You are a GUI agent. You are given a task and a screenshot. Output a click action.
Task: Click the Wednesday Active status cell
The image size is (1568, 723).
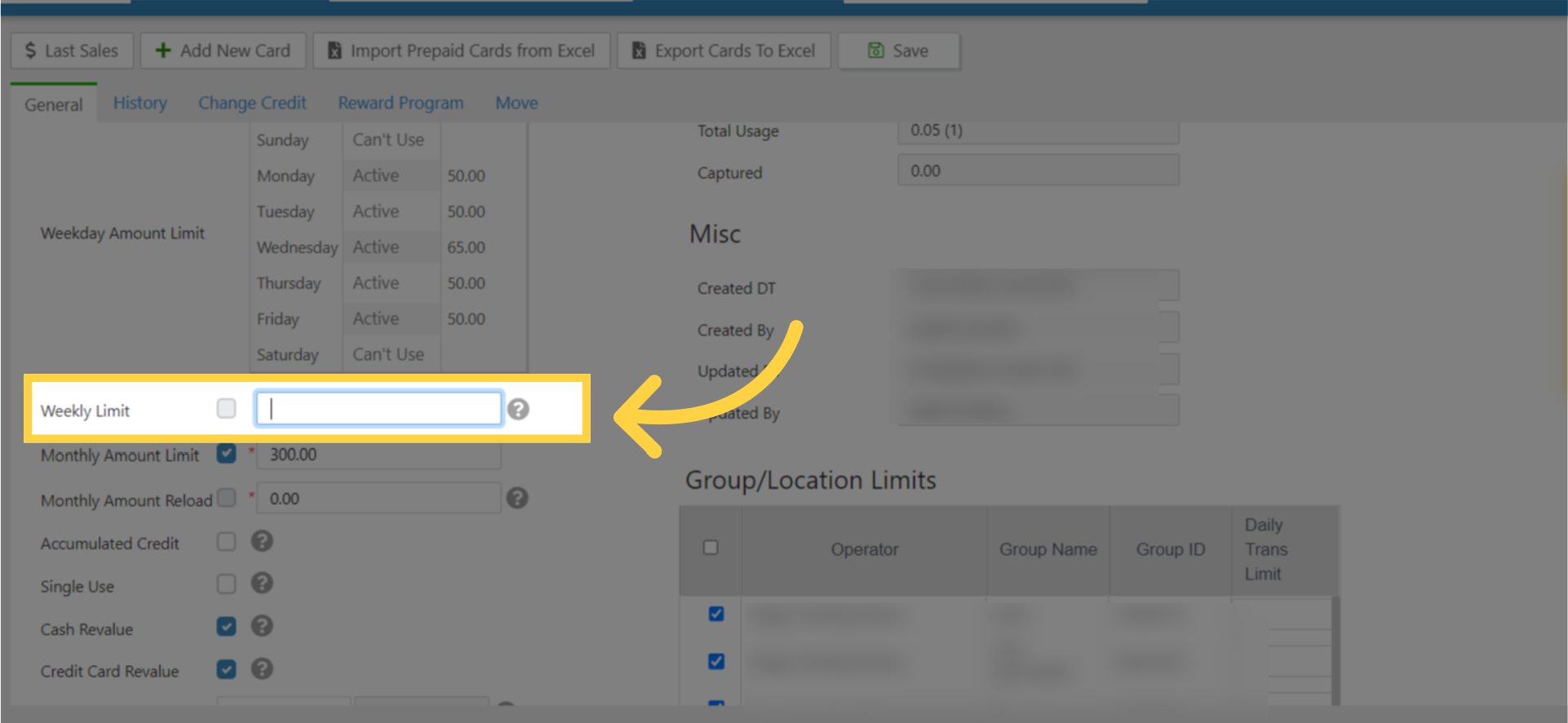tap(392, 246)
